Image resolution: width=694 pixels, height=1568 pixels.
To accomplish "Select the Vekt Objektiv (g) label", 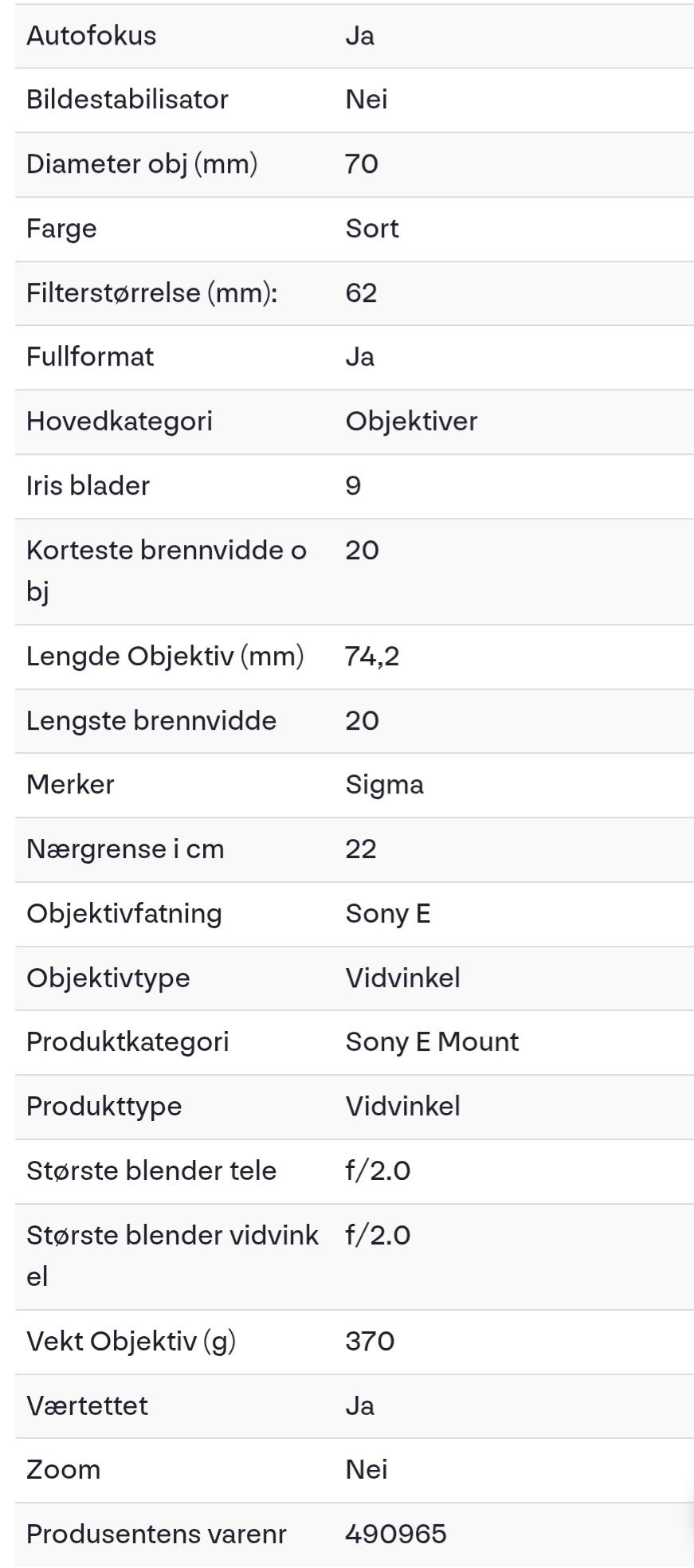I will tap(131, 1341).
